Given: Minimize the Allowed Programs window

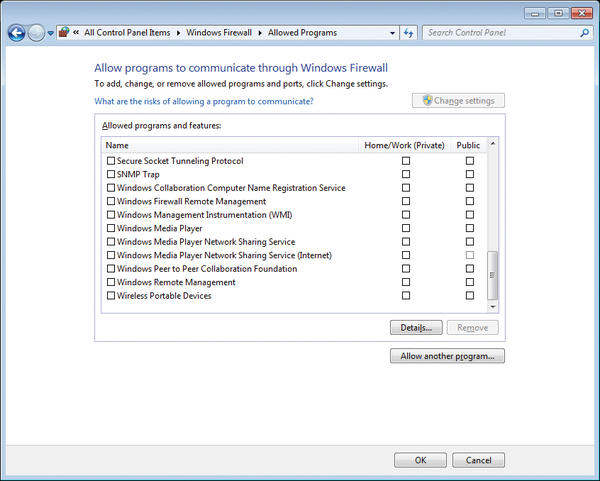Looking at the screenshot, I should pos(535,13).
